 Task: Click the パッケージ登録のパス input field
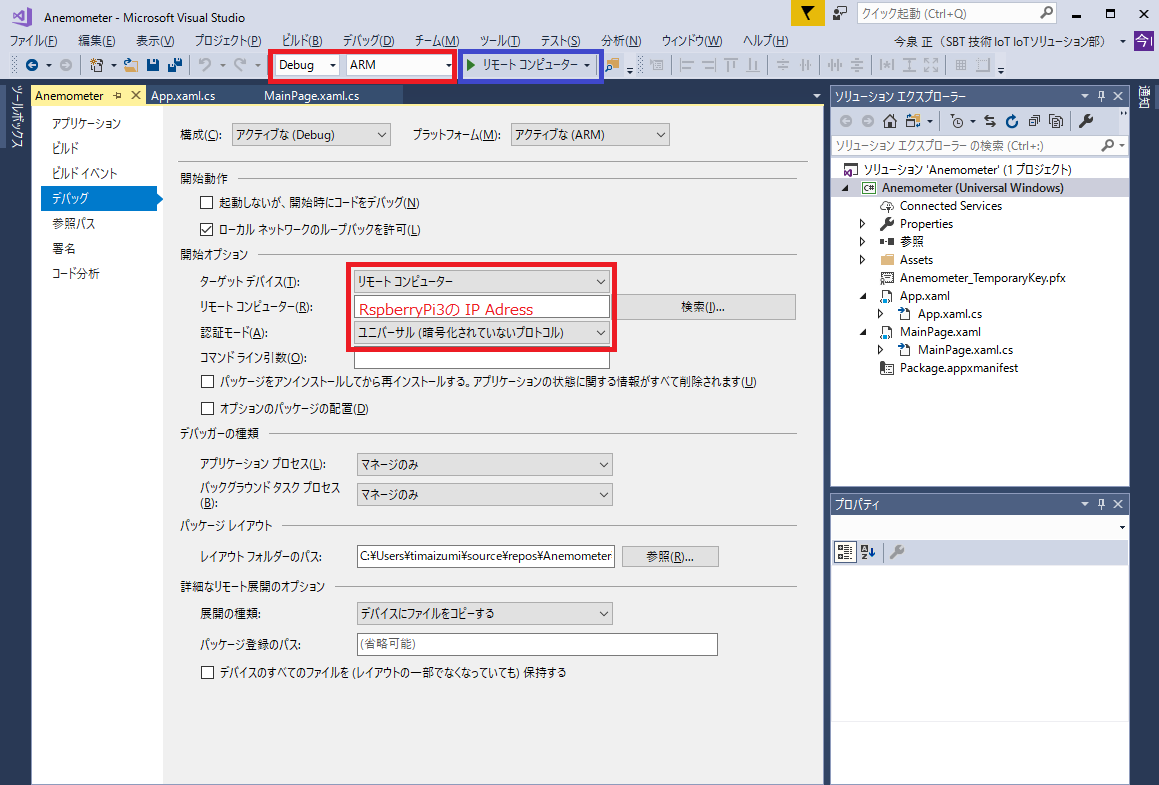coord(537,644)
